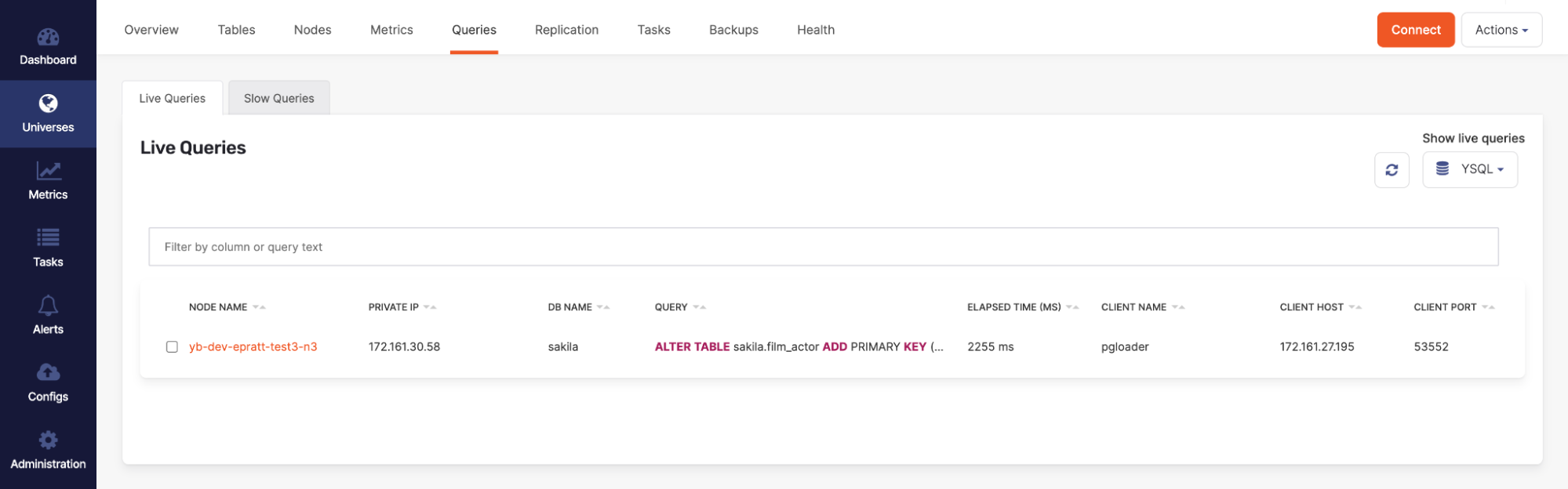Image resolution: width=1568 pixels, height=489 pixels.
Task: Focus the filter by column or query text field
Action: (x=823, y=247)
